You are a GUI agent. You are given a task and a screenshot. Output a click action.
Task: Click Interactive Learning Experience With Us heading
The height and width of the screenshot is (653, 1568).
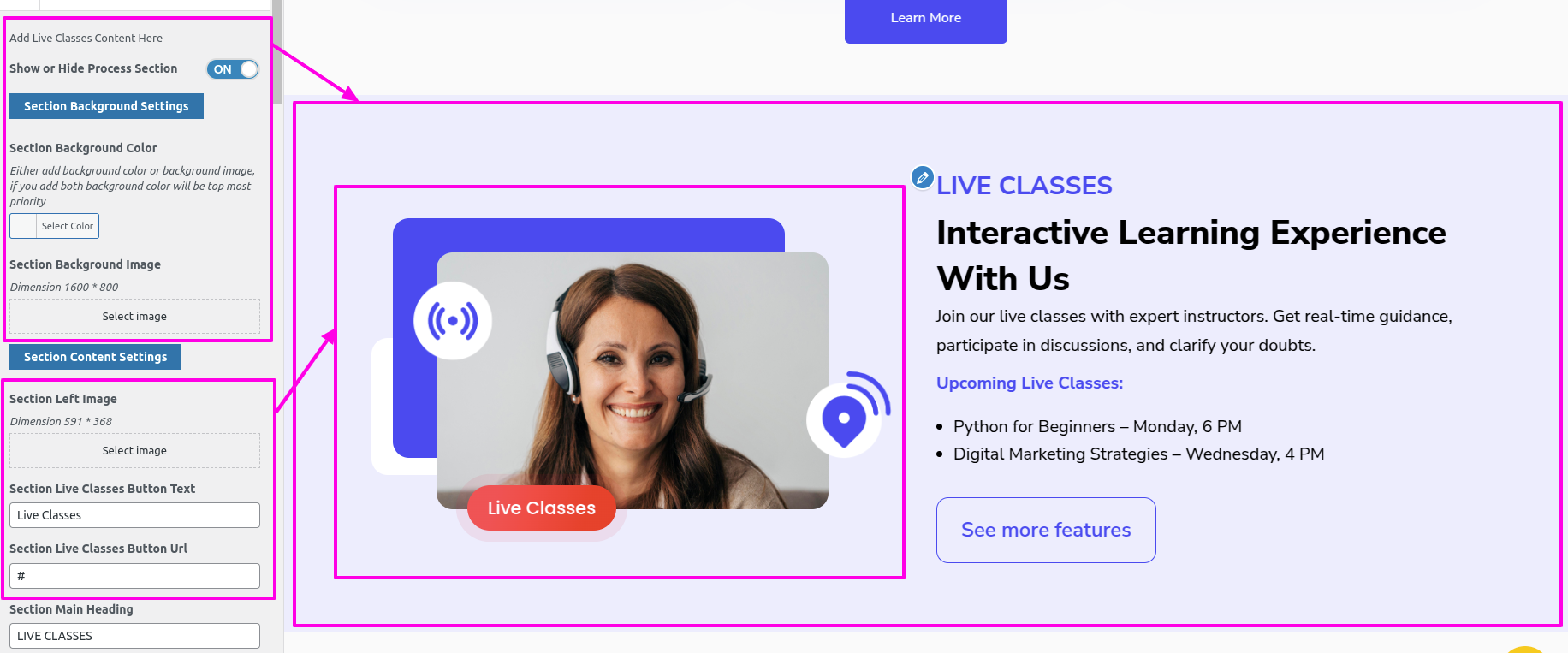pyautogui.click(x=1191, y=255)
